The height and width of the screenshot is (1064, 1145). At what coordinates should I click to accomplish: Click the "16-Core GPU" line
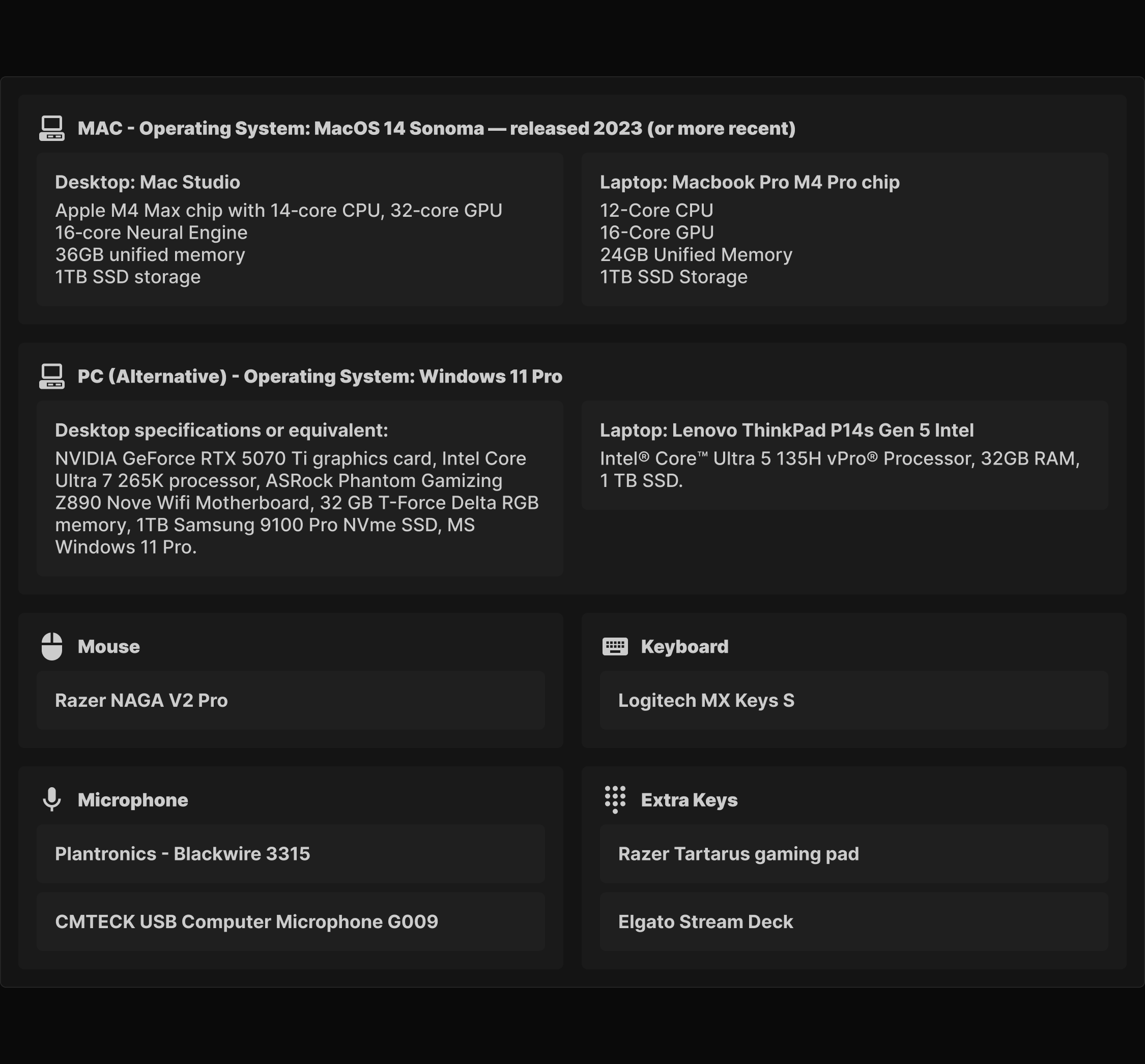click(x=657, y=233)
